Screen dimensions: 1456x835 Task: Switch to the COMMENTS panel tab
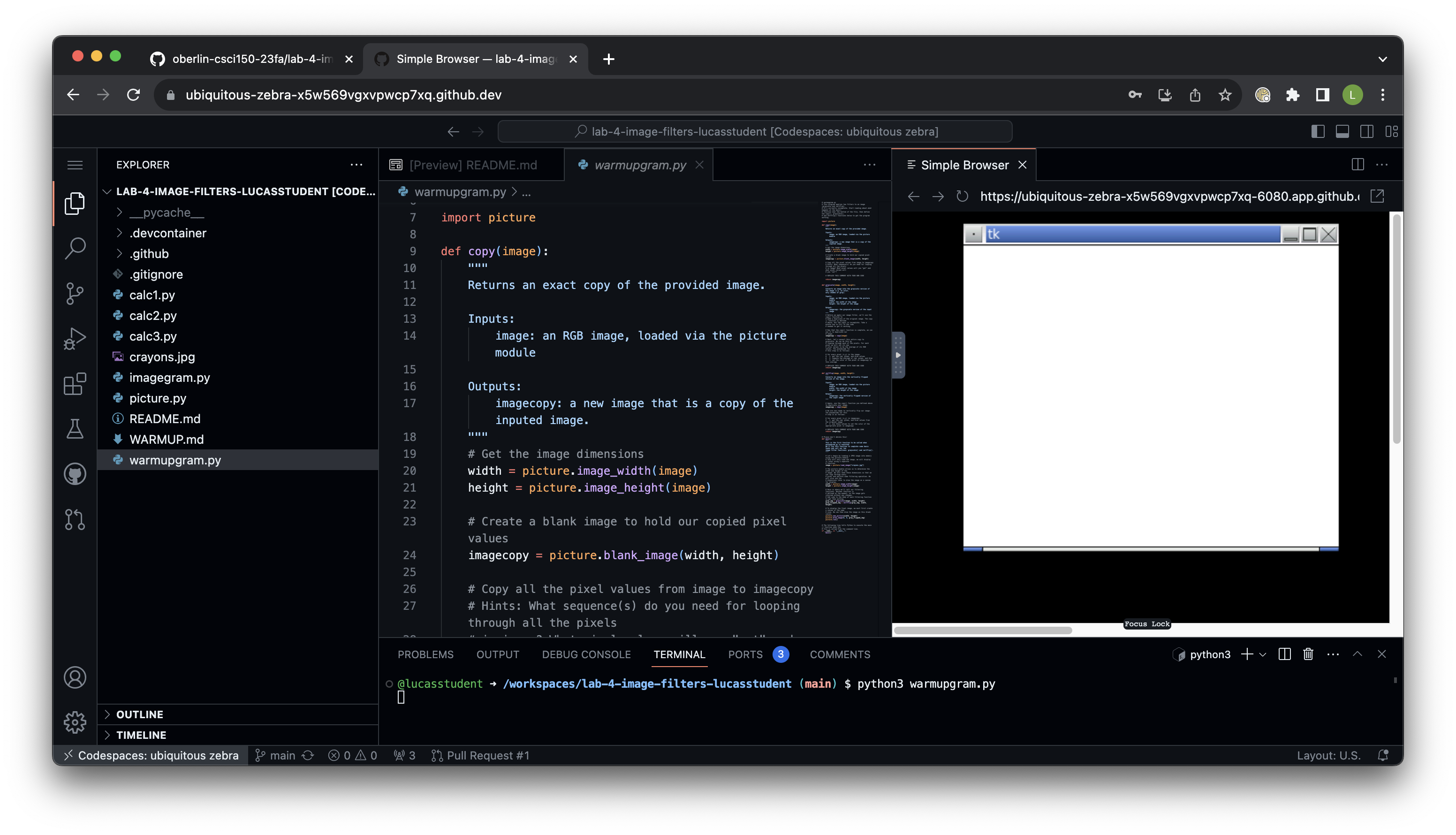pyautogui.click(x=840, y=654)
